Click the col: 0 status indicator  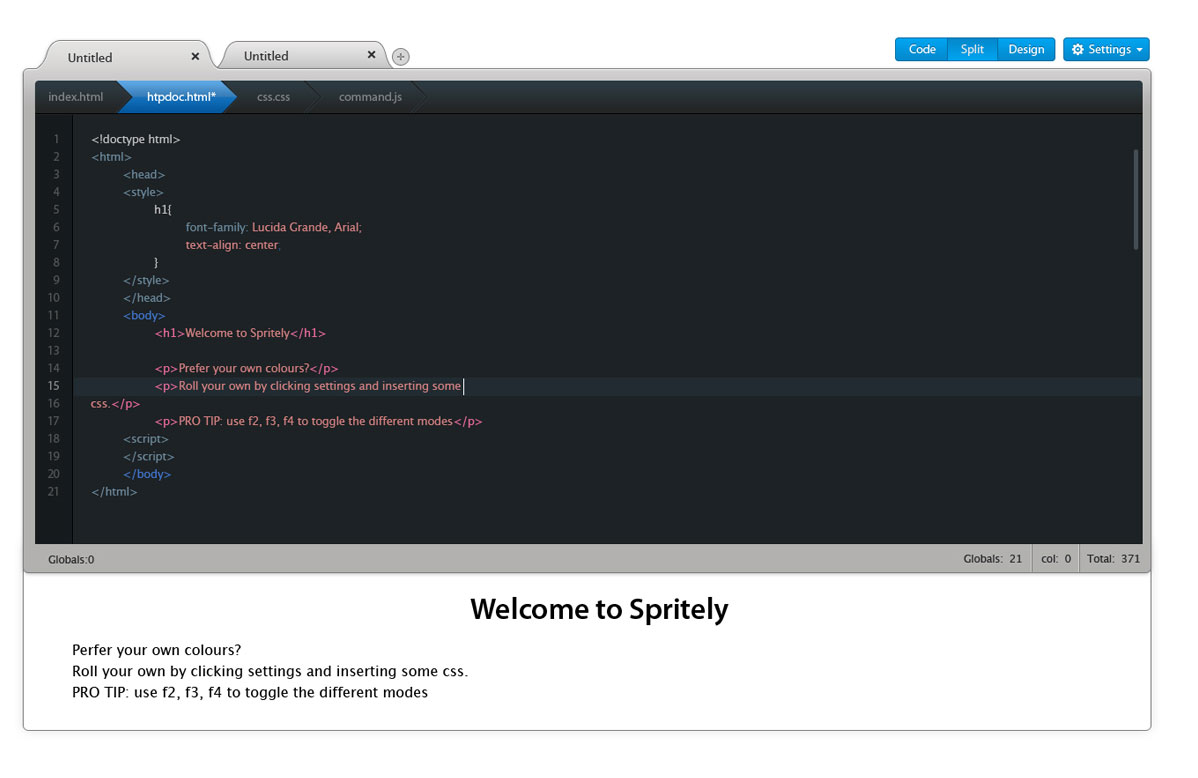(1055, 559)
